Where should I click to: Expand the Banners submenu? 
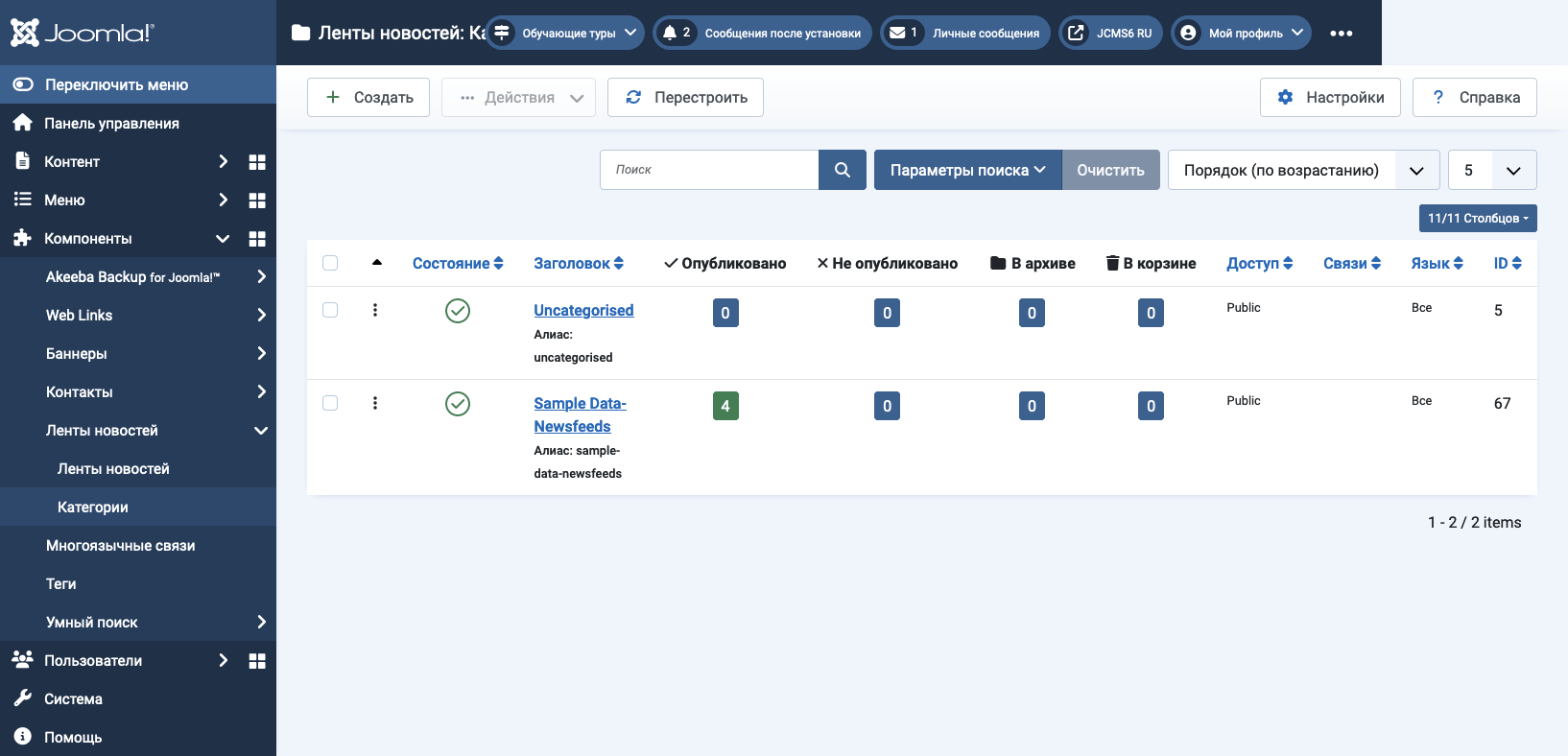coord(138,353)
